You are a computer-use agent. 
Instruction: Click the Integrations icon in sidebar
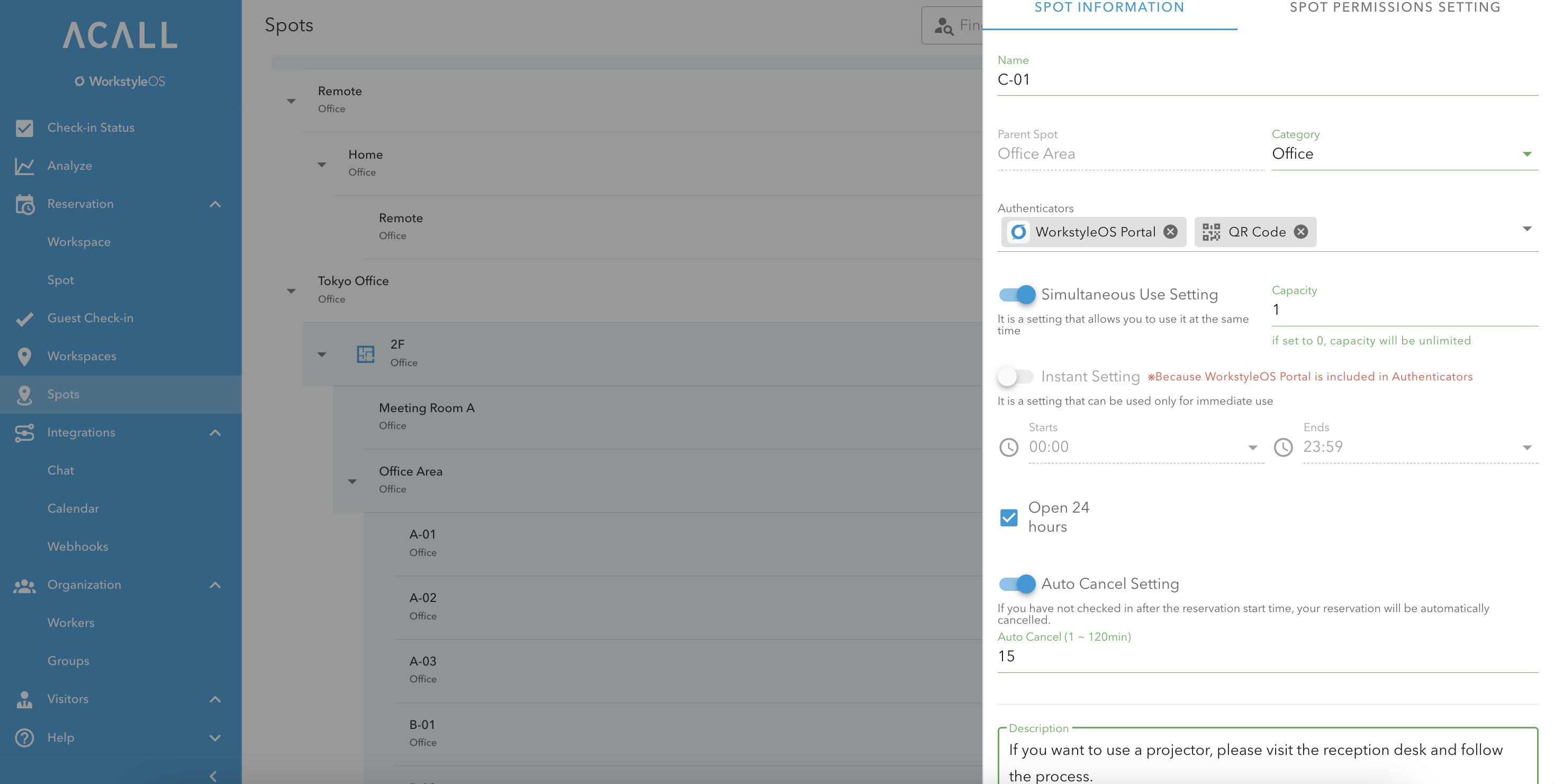point(24,432)
